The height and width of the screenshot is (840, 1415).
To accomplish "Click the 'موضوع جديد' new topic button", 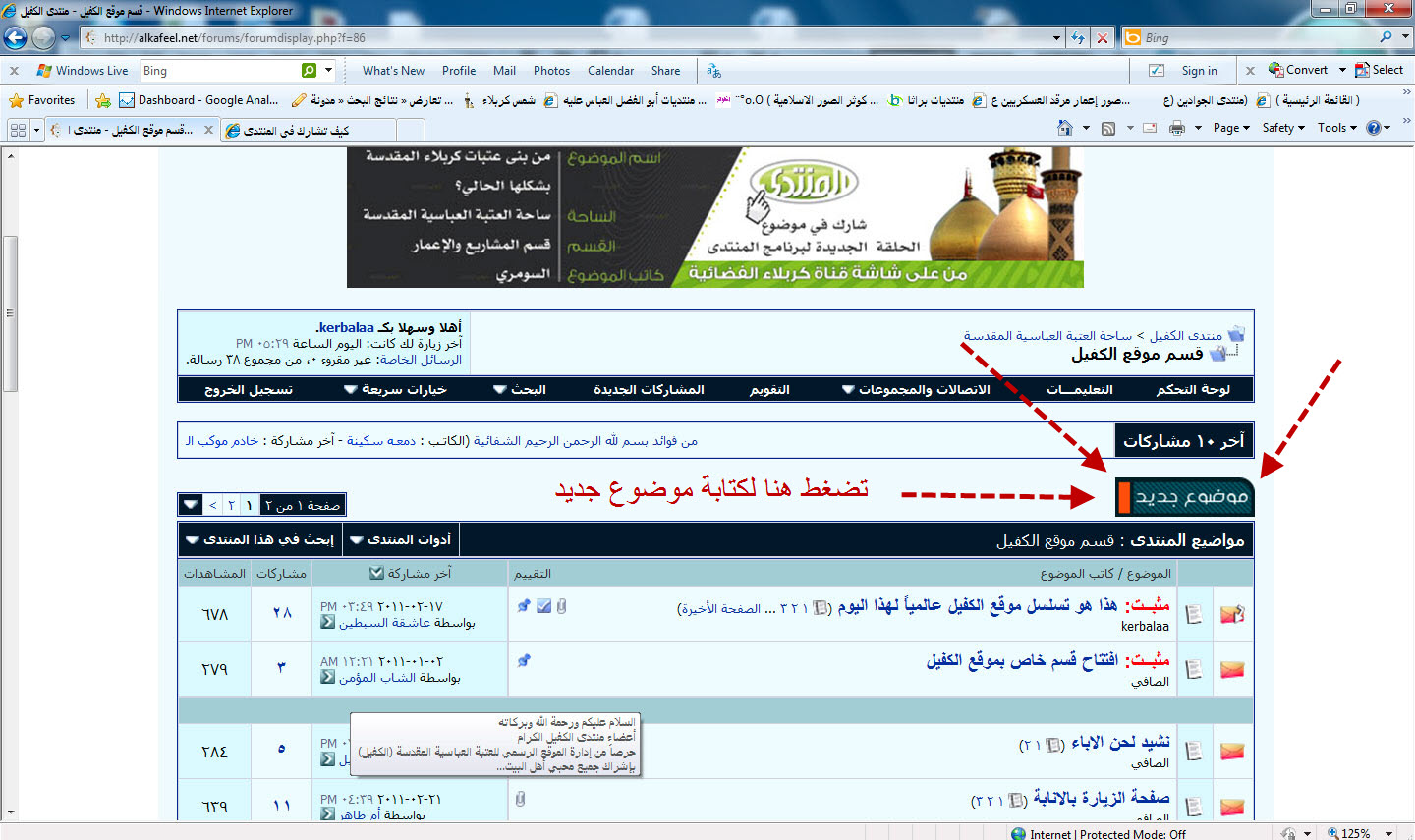I will click(x=1185, y=497).
